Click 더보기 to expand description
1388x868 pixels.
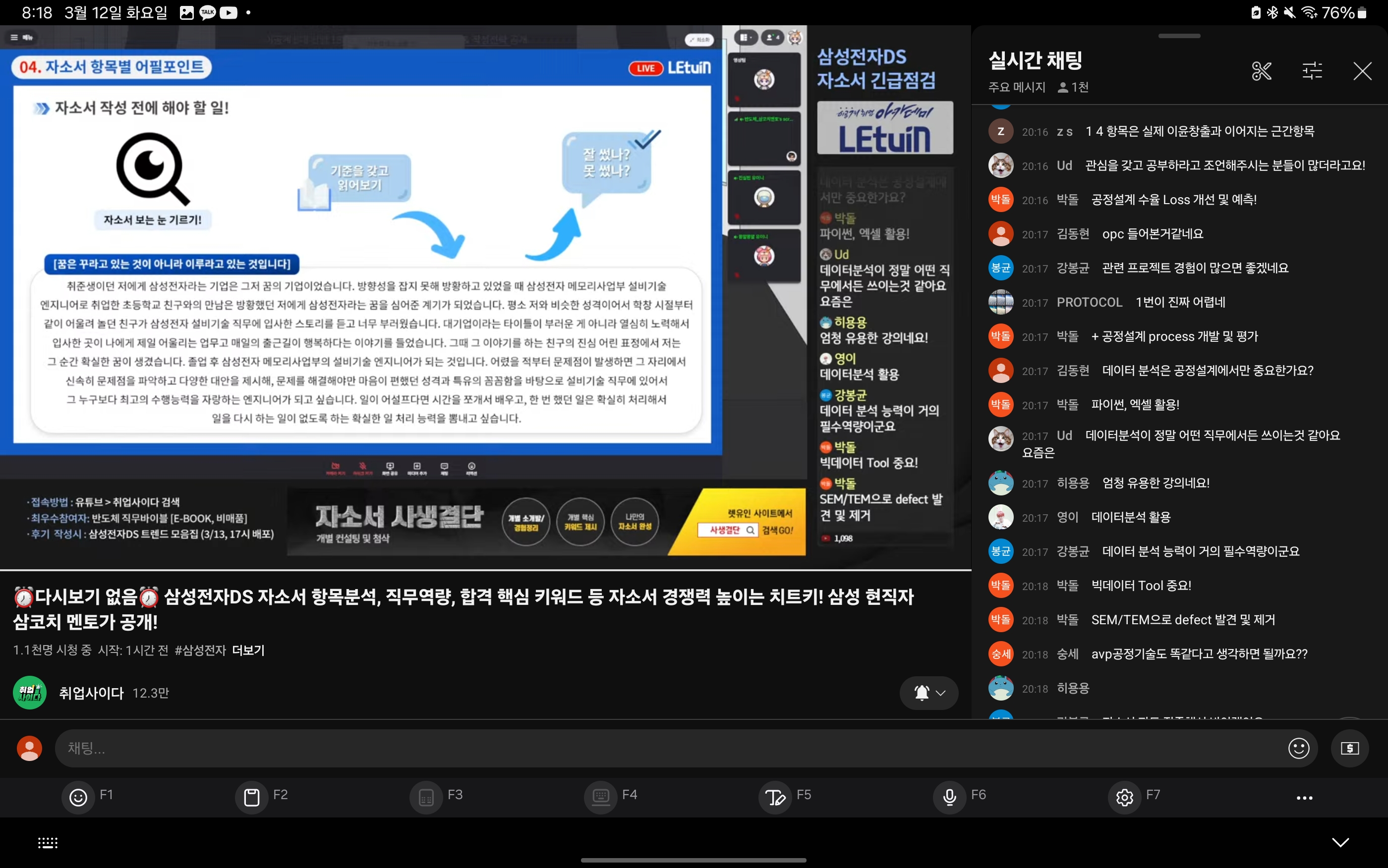coord(248,651)
